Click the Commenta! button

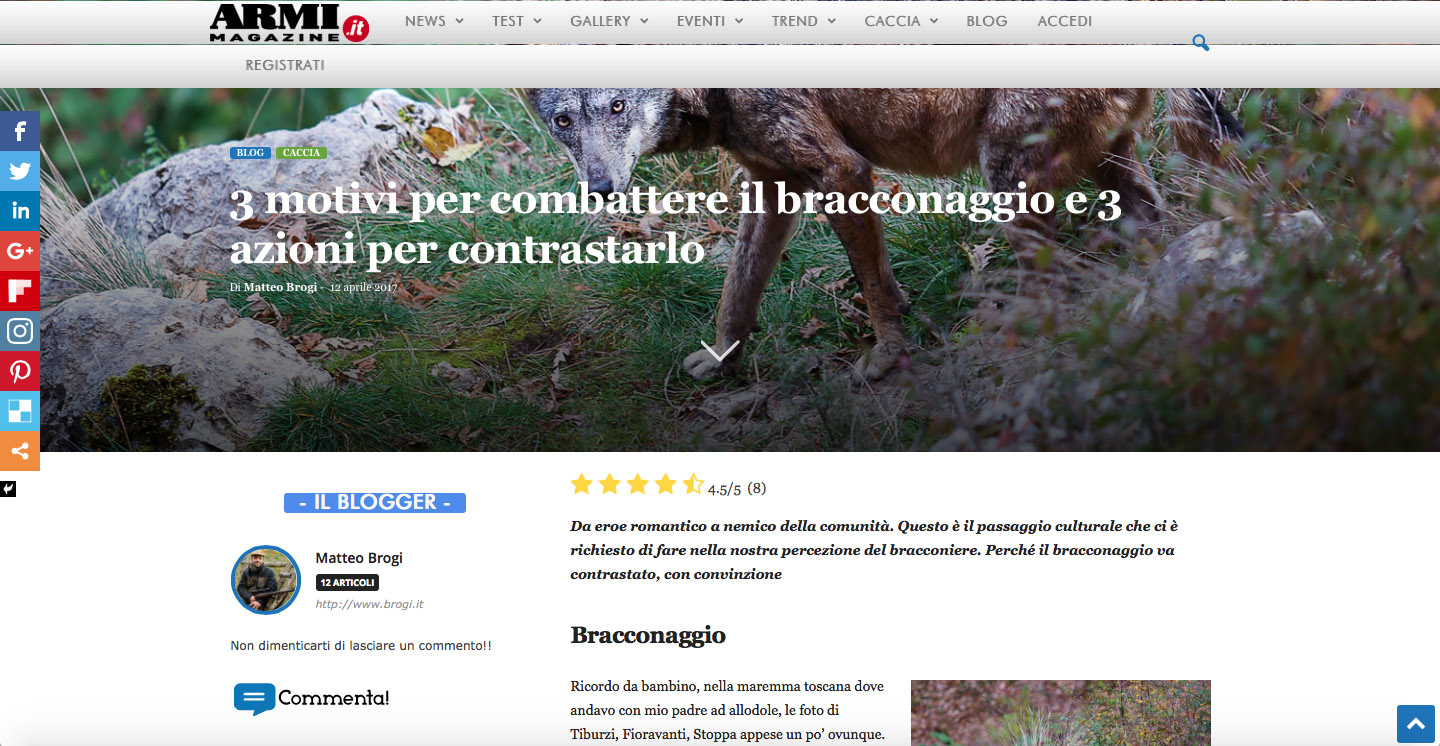coord(311,698)
